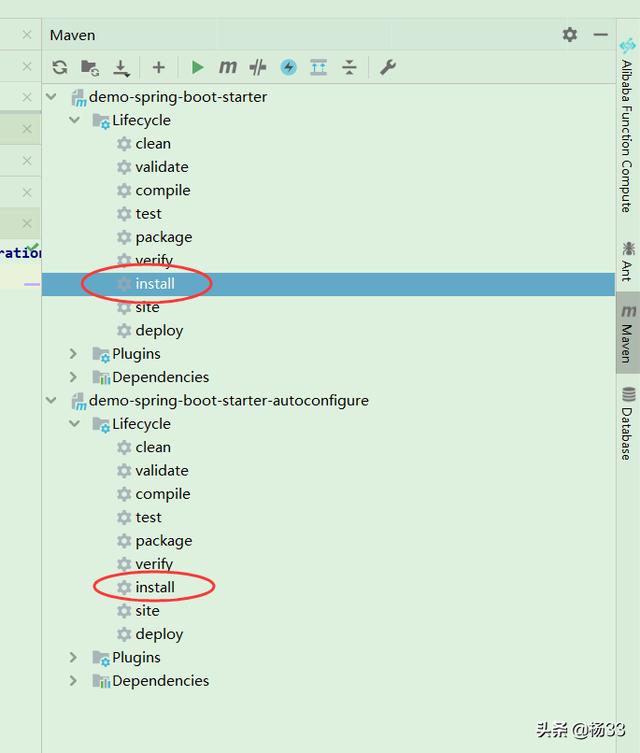Click demo-spring-boot-starter project label
The height and width of the screenshot is (753, 640).
point(178,97)
